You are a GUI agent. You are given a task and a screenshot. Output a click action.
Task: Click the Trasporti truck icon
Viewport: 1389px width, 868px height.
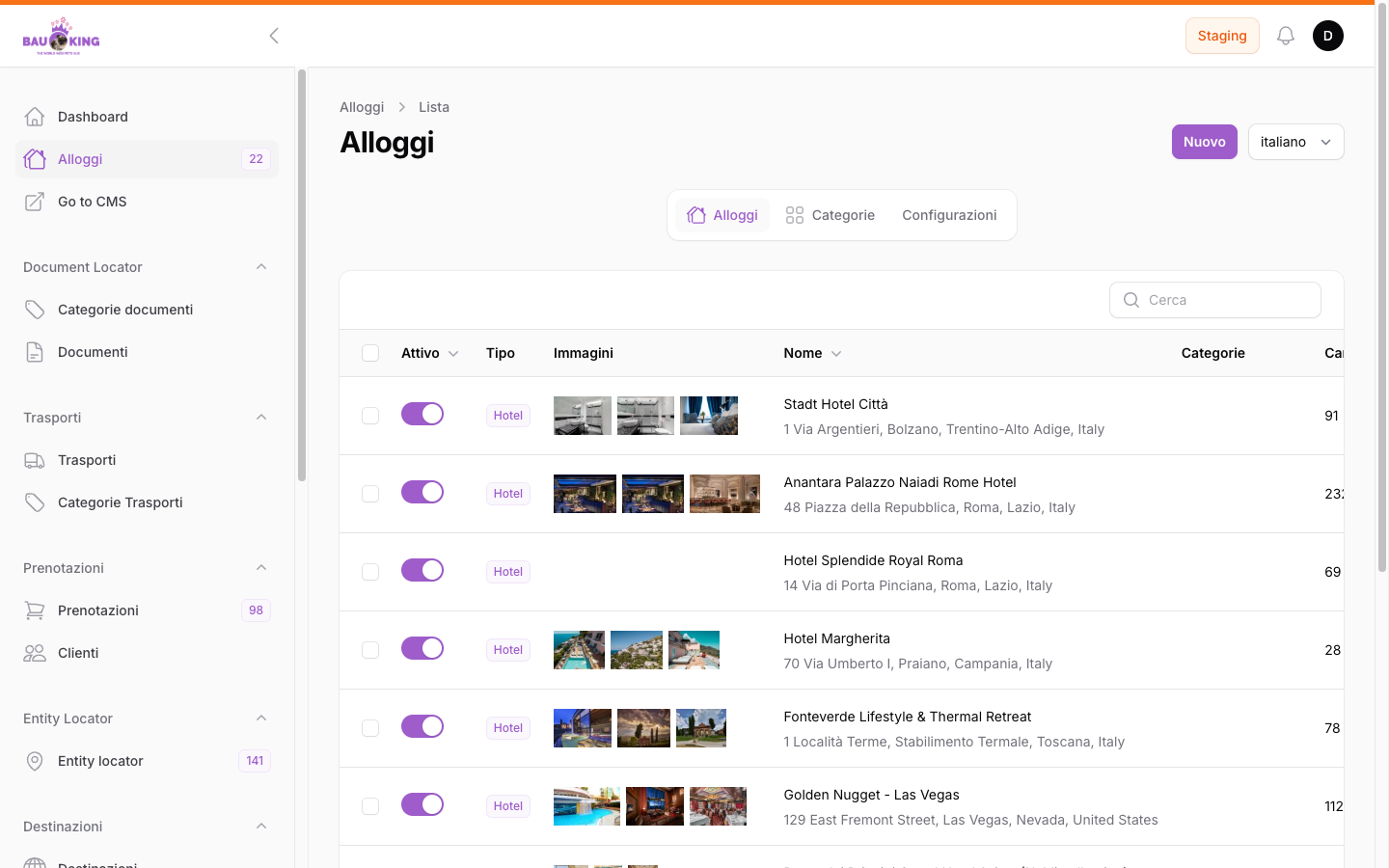pos(35,460)
